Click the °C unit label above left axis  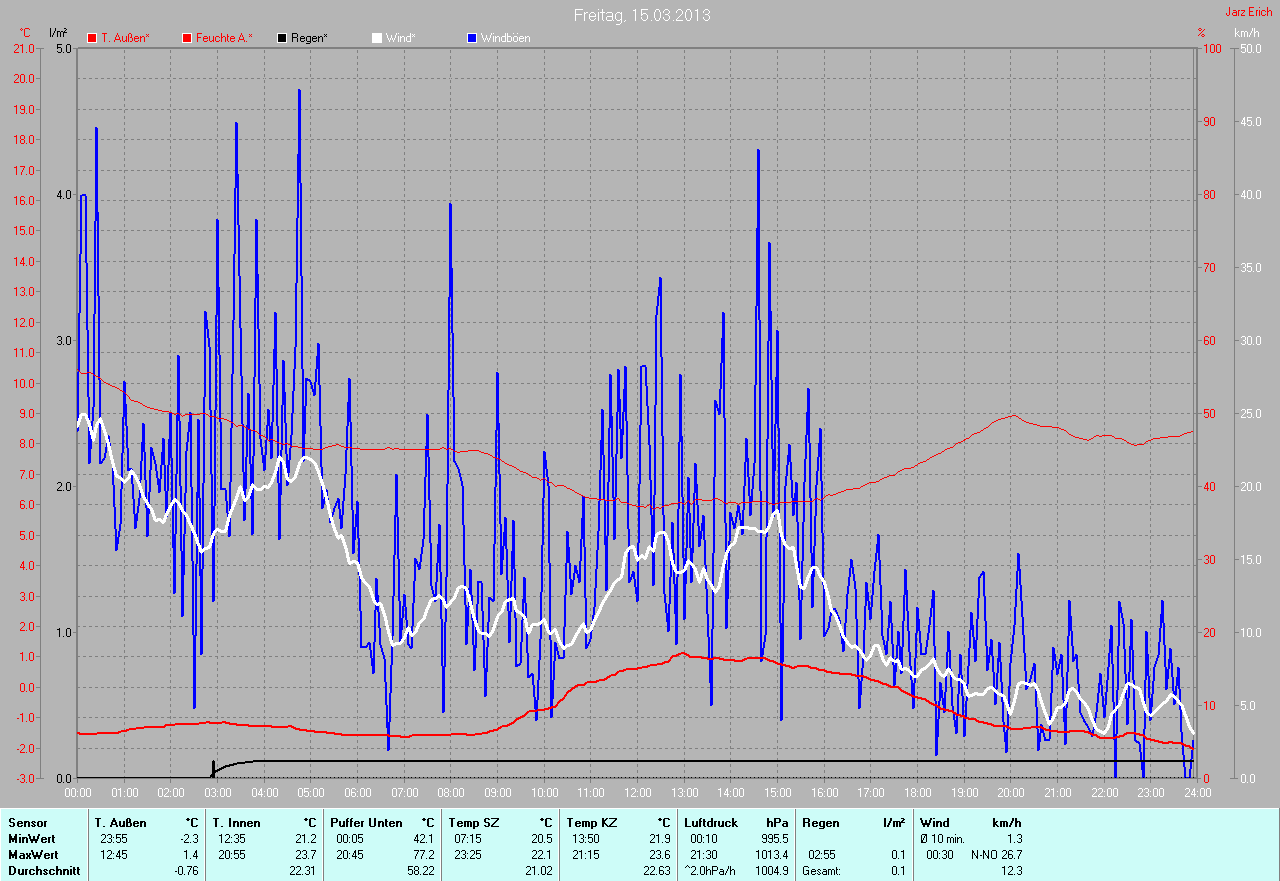click(25, 32)
